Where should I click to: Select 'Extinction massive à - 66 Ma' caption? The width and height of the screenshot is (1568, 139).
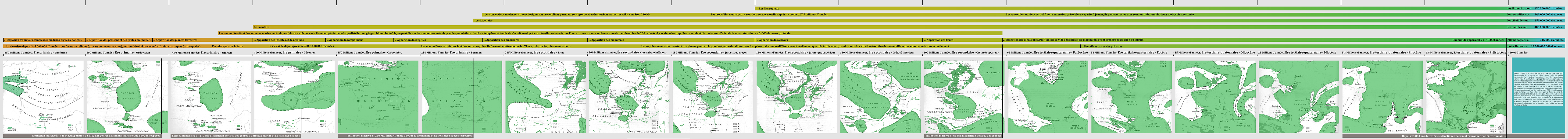tap(963, 136)
